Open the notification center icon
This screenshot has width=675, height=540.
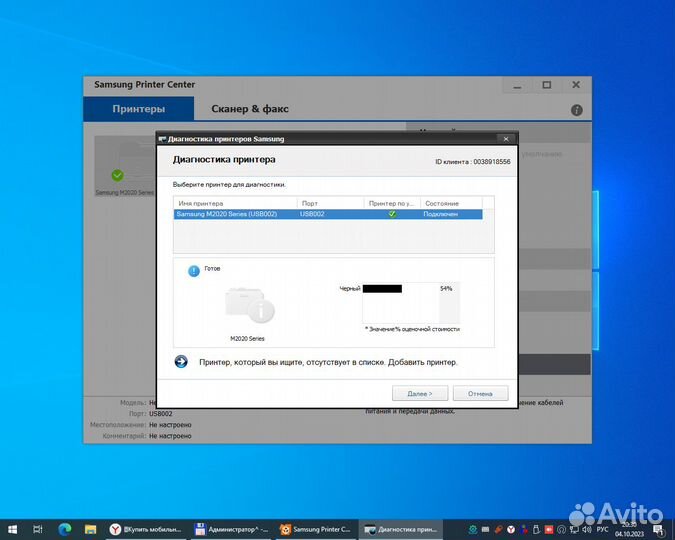[659, 529]
